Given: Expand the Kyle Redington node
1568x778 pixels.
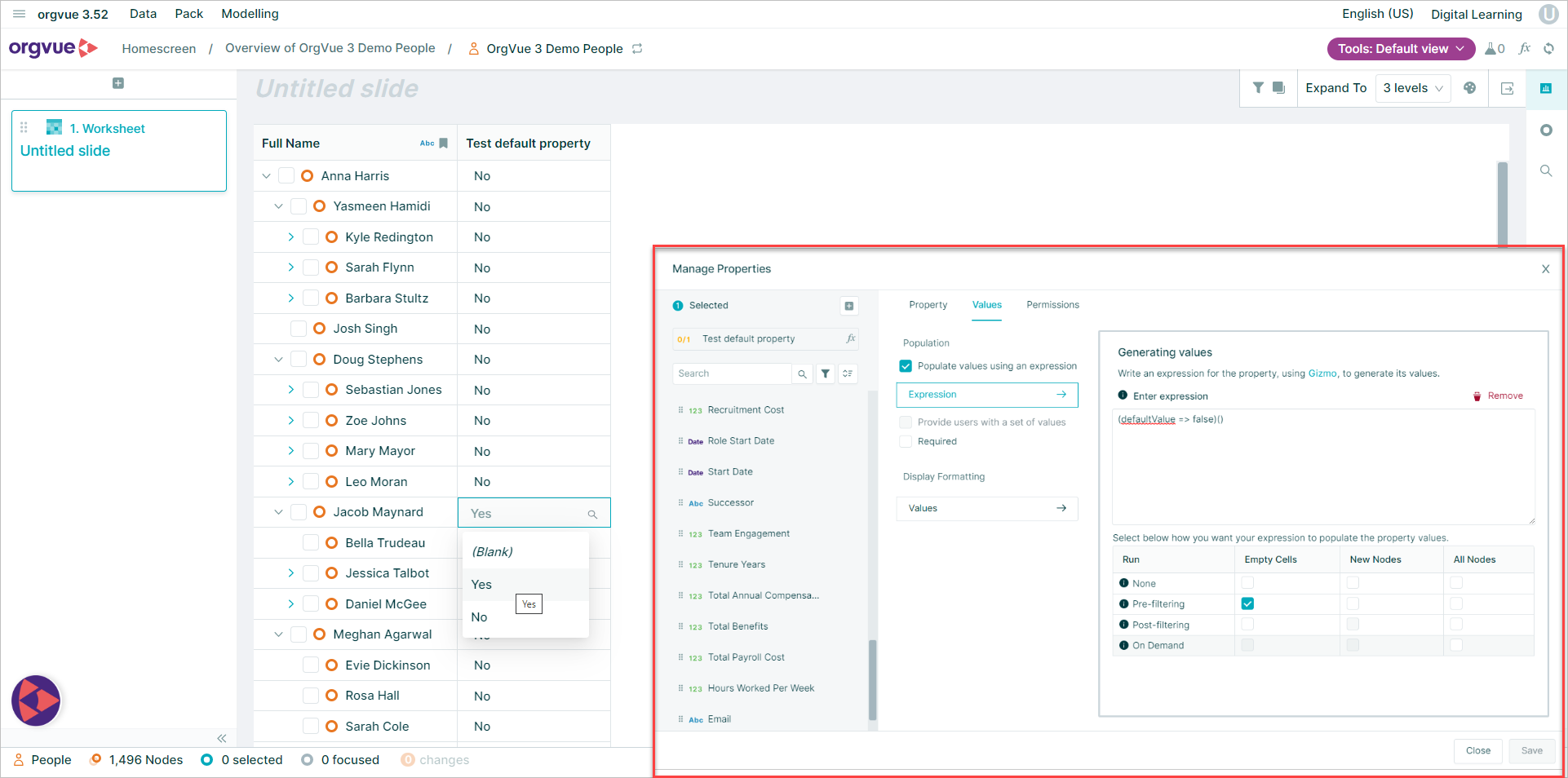Looking at the screenshot, I should click(291, 236).
